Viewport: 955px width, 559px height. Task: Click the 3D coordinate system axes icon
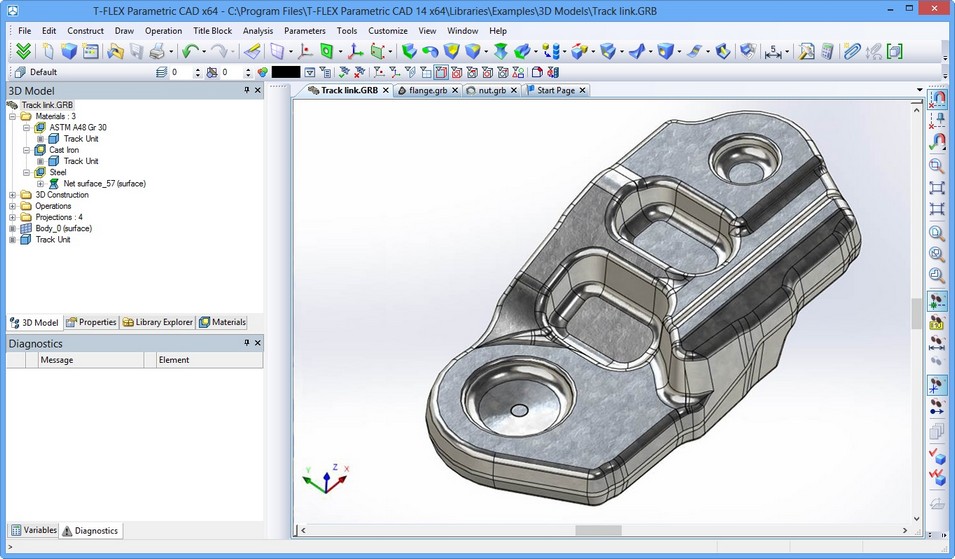pyautogui.click(x=353, y=51)
